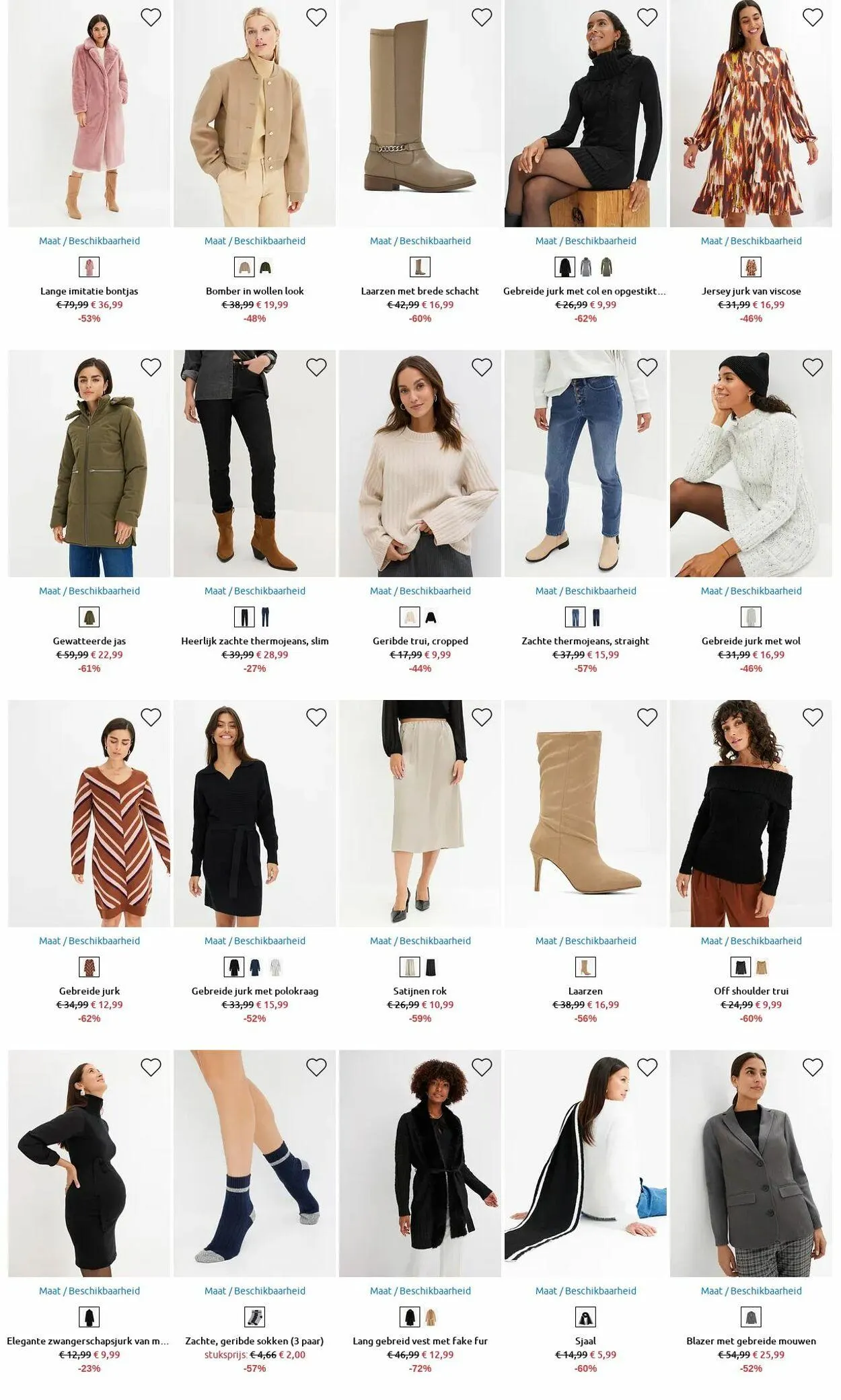Add Bomber in wollen look to wishlist
This screenshot has width=841, height=1400.
[x=316, y=17]
